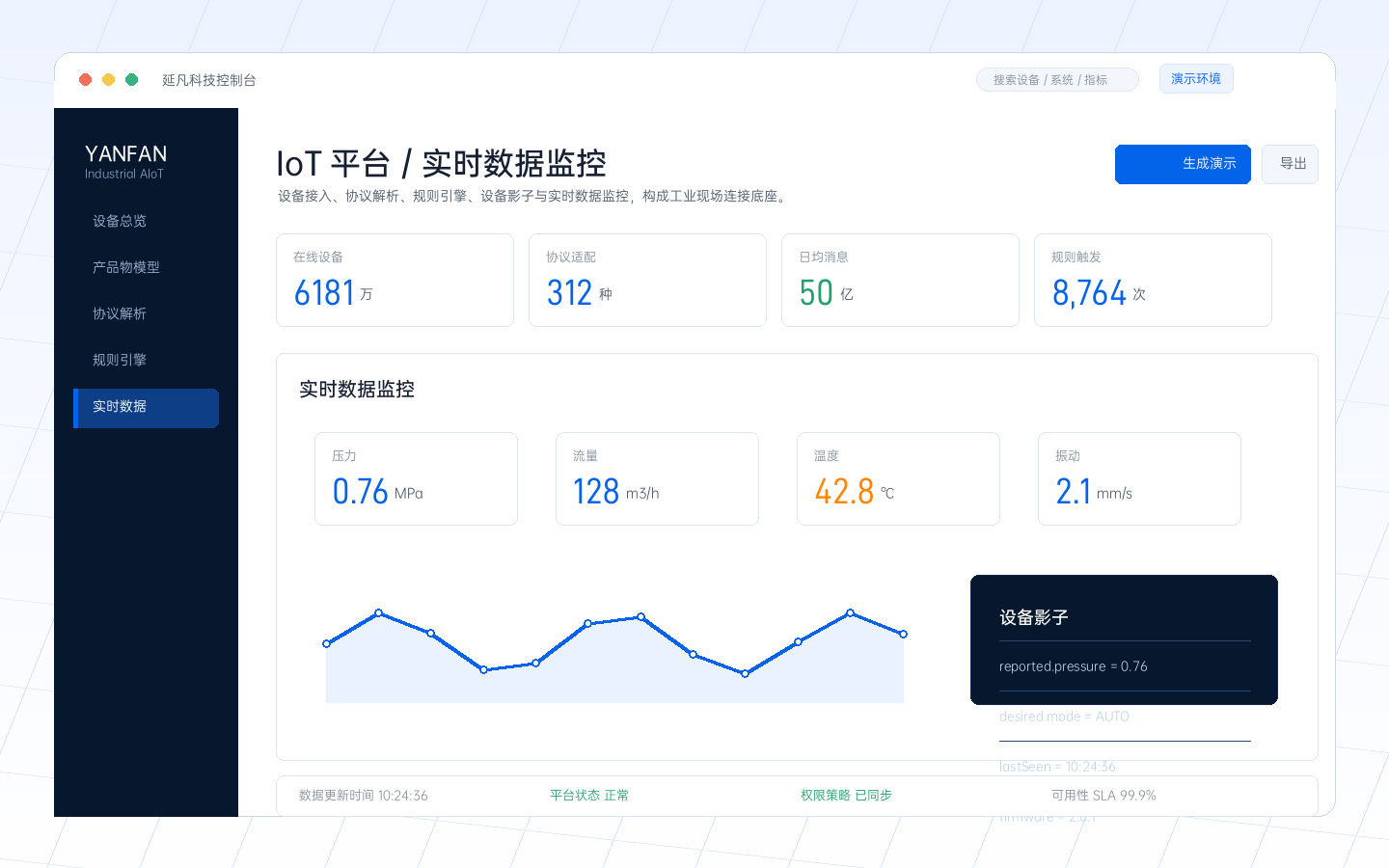Click the 设备影子 panel title
The height and width of the screenshot is (868, 1389).
click(1034, 617)
